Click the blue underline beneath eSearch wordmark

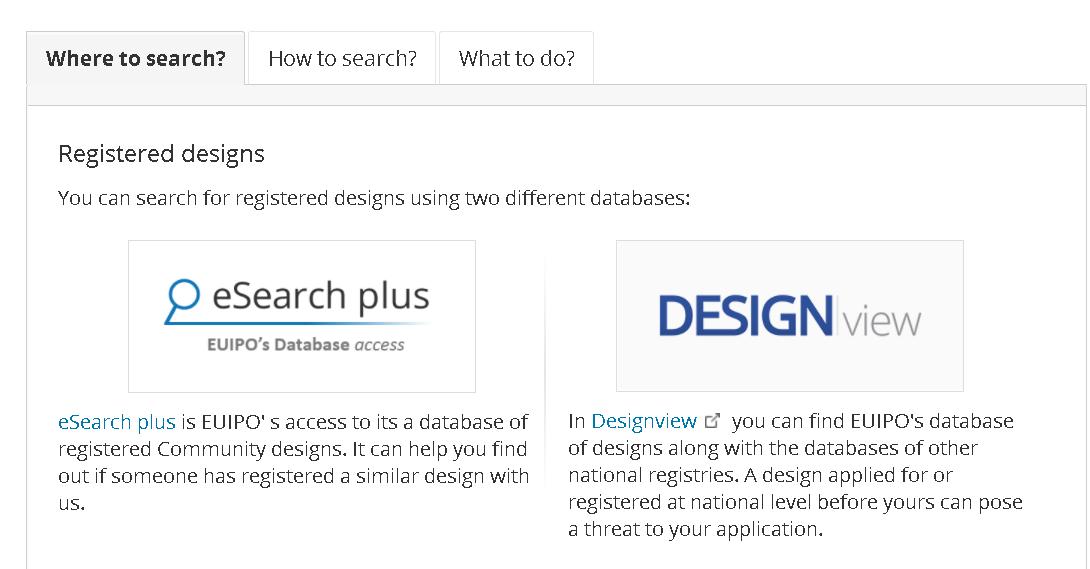300,322
